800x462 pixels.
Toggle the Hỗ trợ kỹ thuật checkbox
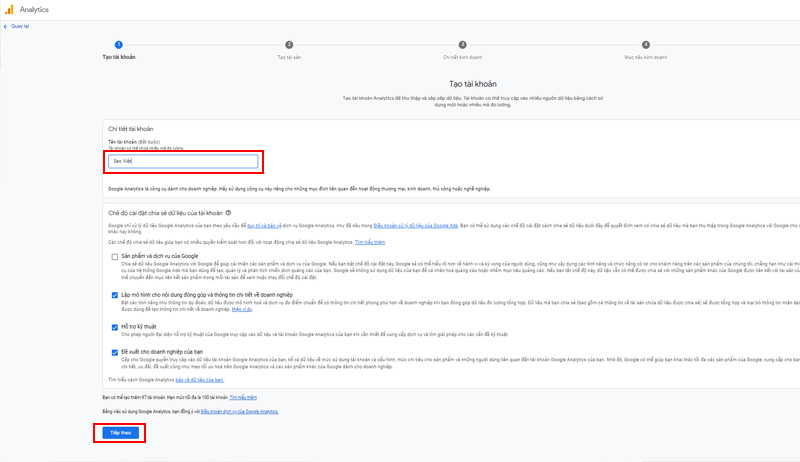click(115, 326)
